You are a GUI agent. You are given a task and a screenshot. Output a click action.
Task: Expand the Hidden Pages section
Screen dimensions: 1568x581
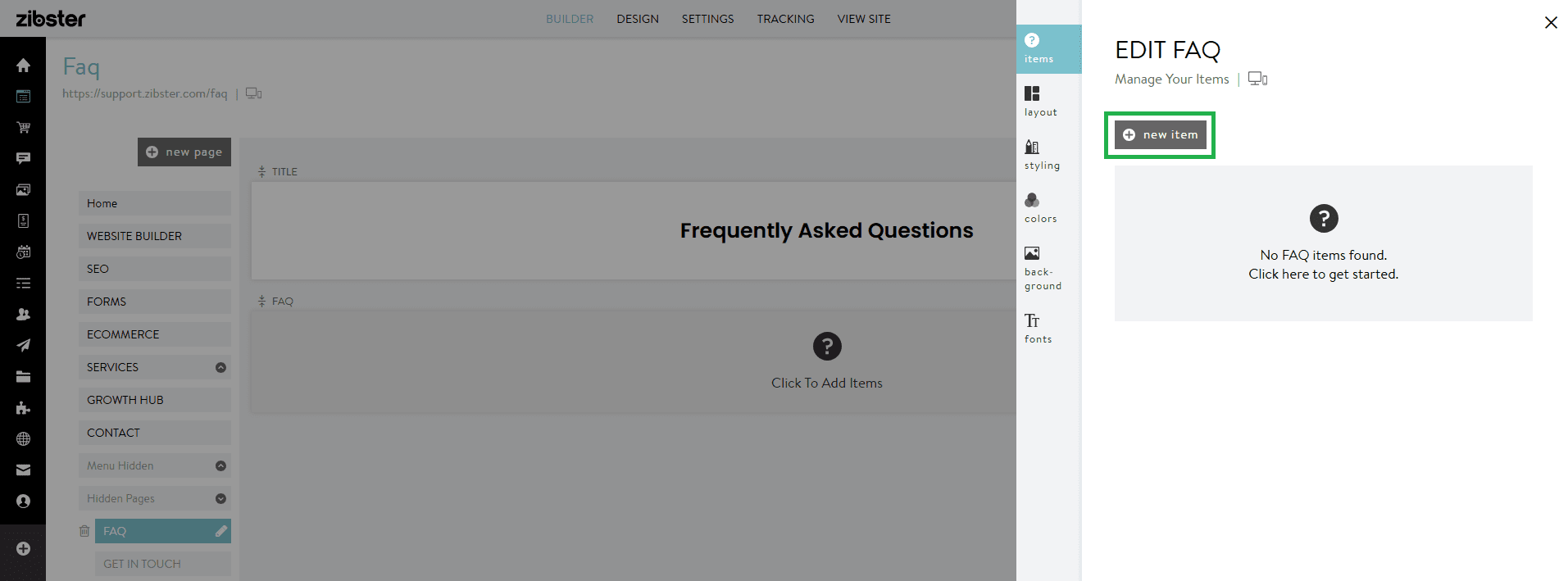220,498
